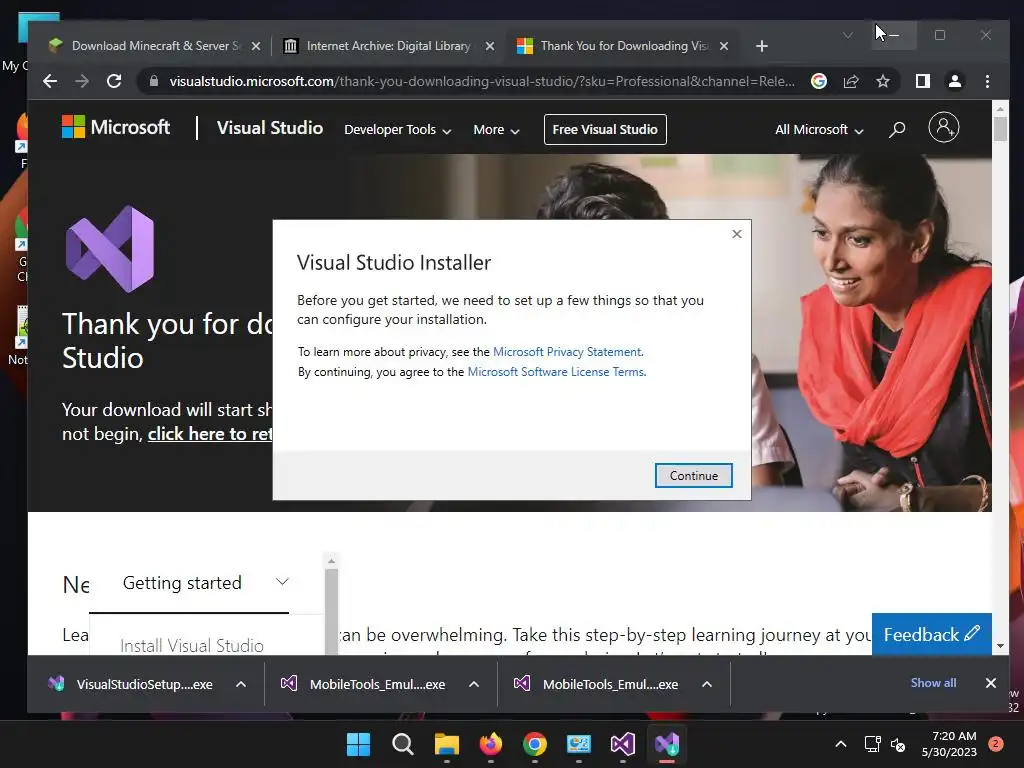Open network status tray icon
The height and width of the screenshot is (768, 1024).
[x=872, y=744]
